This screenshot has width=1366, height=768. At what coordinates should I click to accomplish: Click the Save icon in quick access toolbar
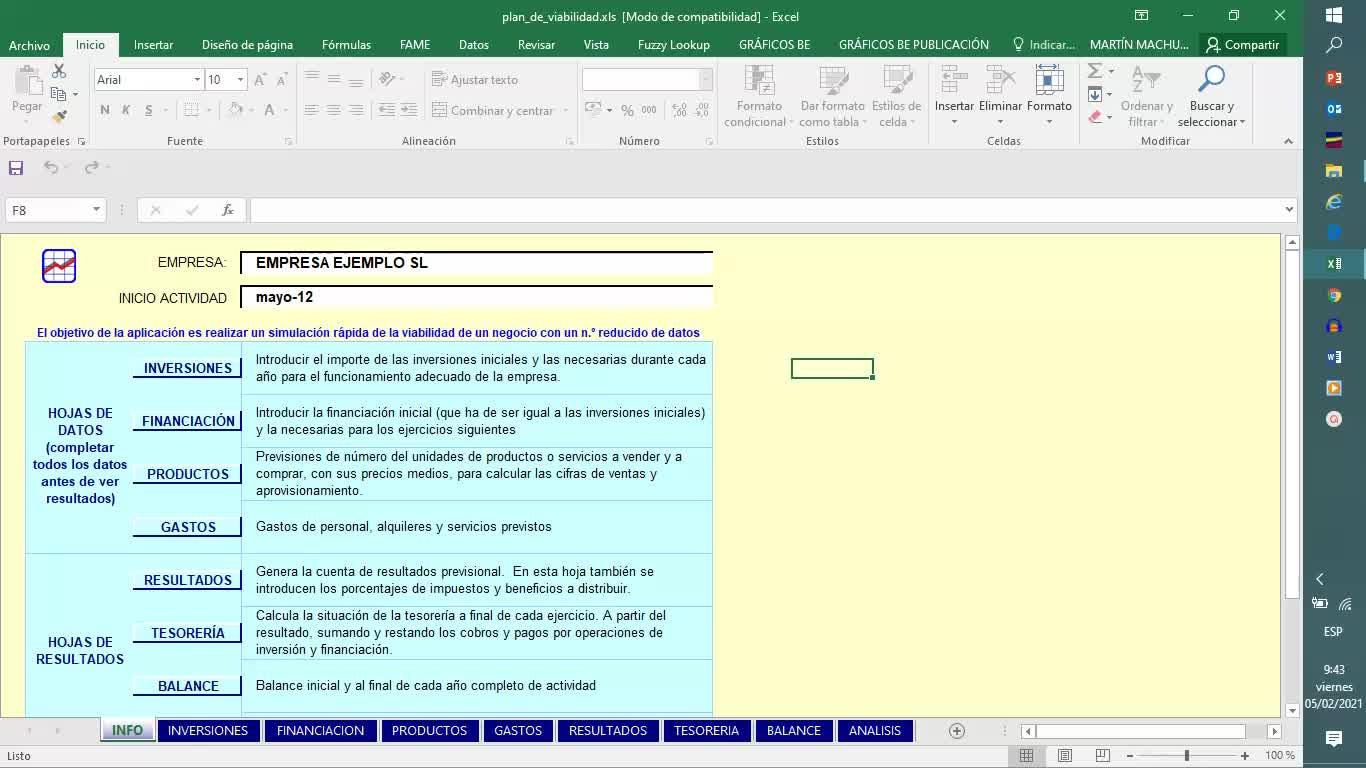coord(16,168)
